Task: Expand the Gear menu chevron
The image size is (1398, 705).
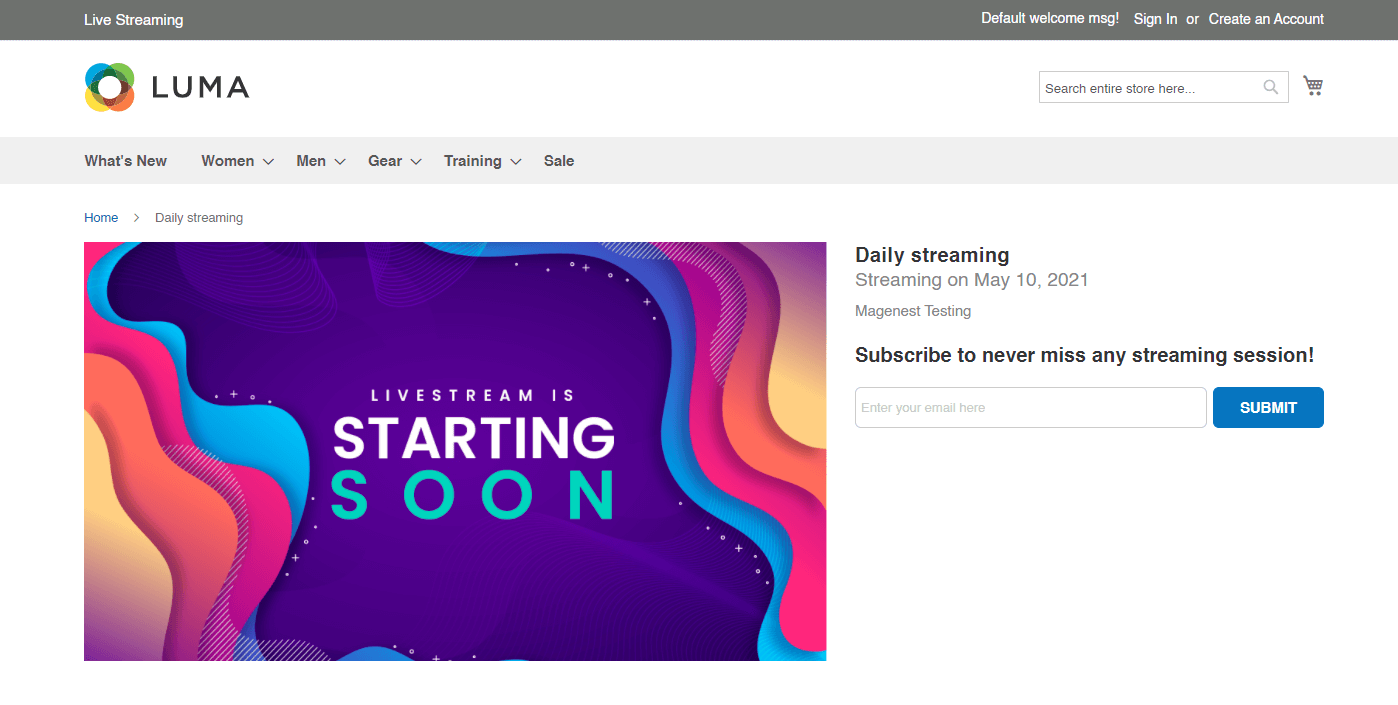Action: 416,162
